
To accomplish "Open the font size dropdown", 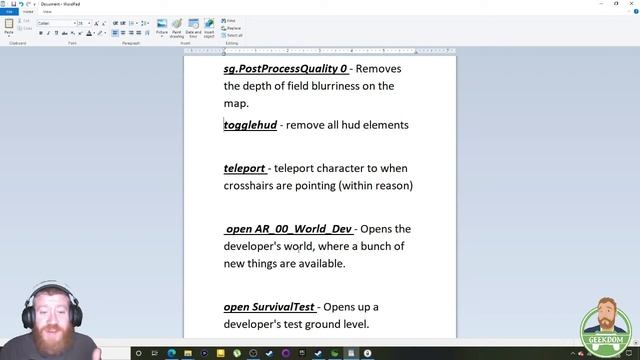I will [89, 23].
